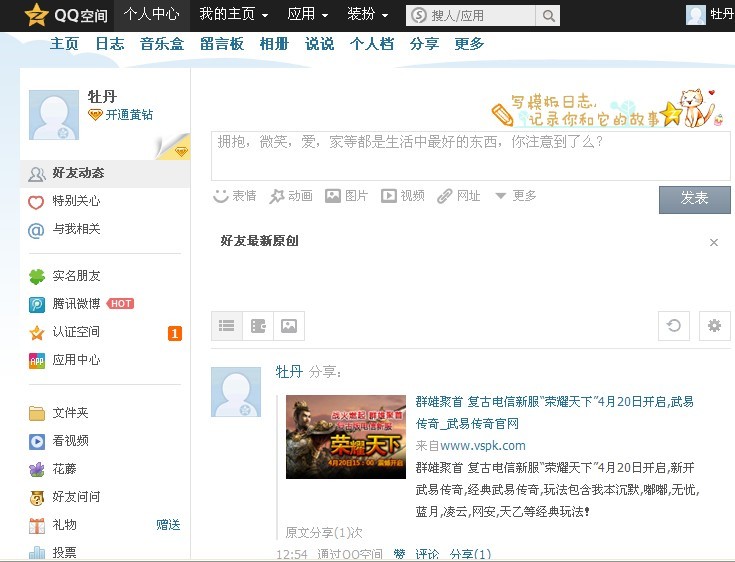Click the 原文分享(1)次 text
Screen dimensions: 735x562
tap(324, 532)
